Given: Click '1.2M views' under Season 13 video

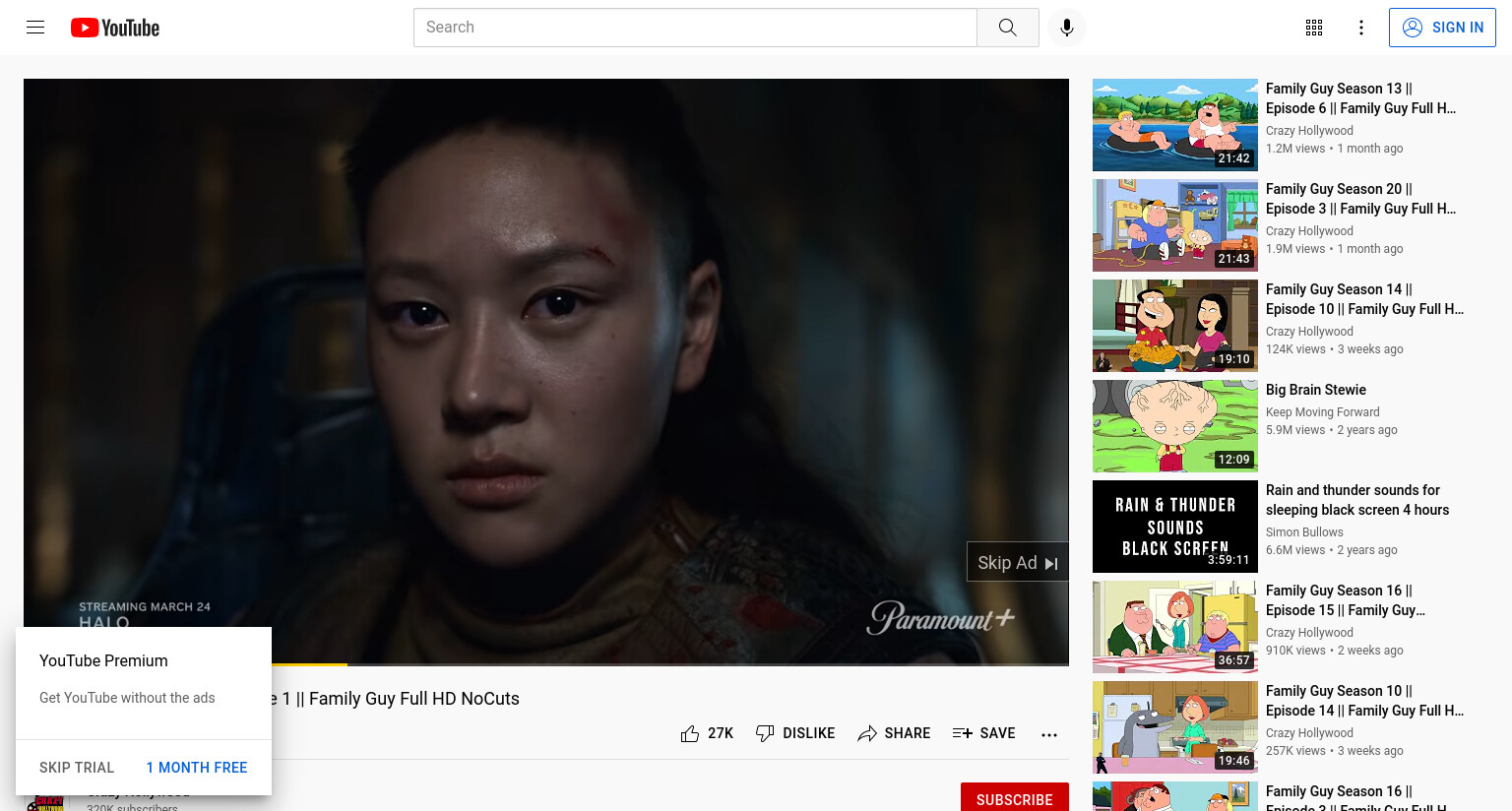Looking at the screenshot, I should (x=1295, y=149).
